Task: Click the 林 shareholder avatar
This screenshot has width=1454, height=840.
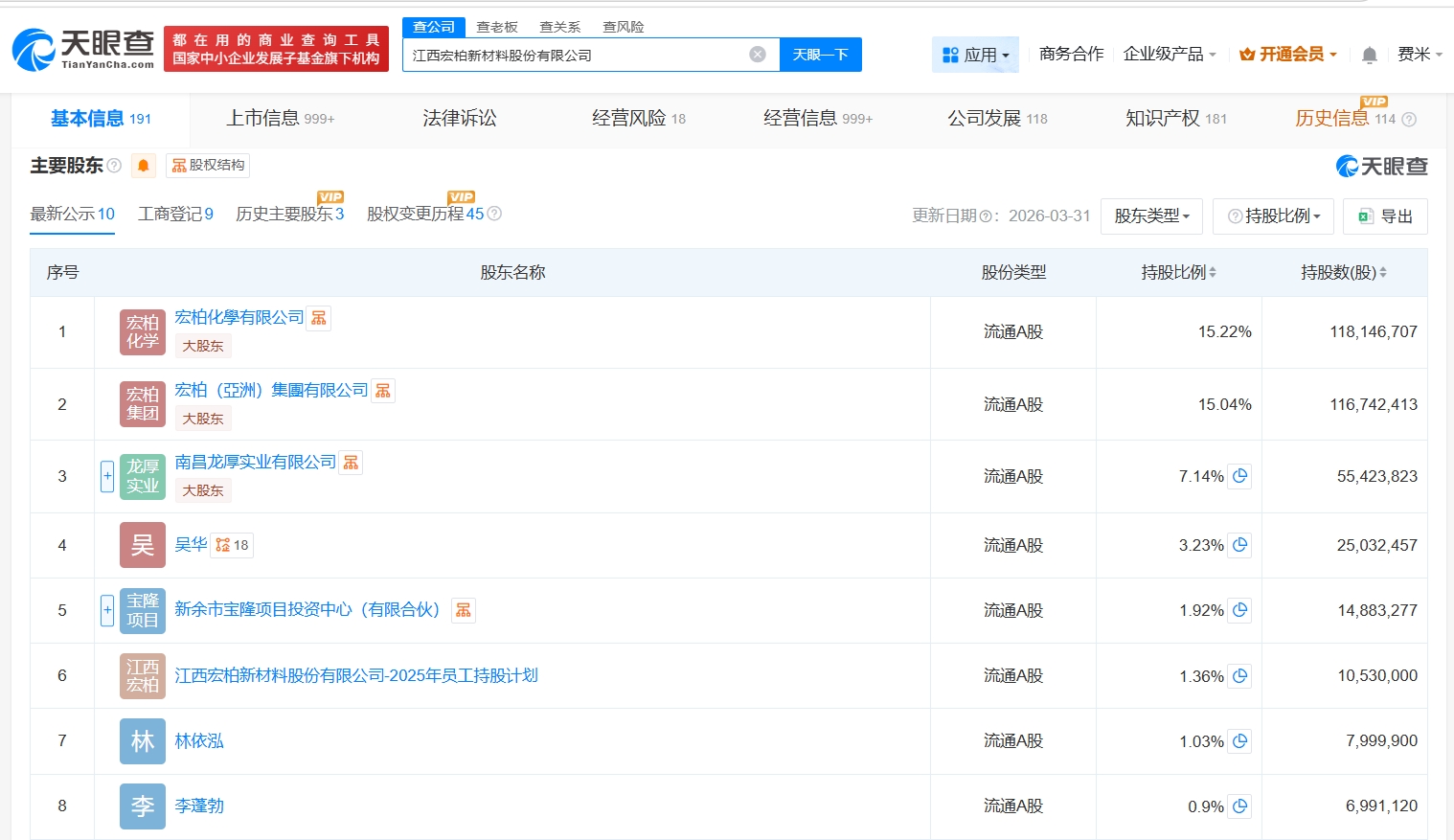Action: pos(143,740)
